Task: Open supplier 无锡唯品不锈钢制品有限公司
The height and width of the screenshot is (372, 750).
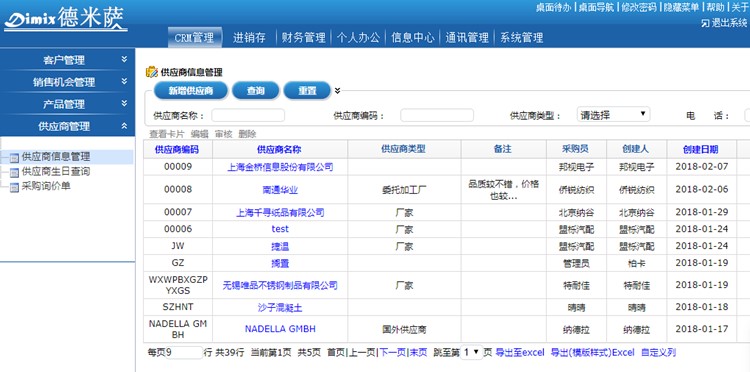Action: (x=280, y=285)
